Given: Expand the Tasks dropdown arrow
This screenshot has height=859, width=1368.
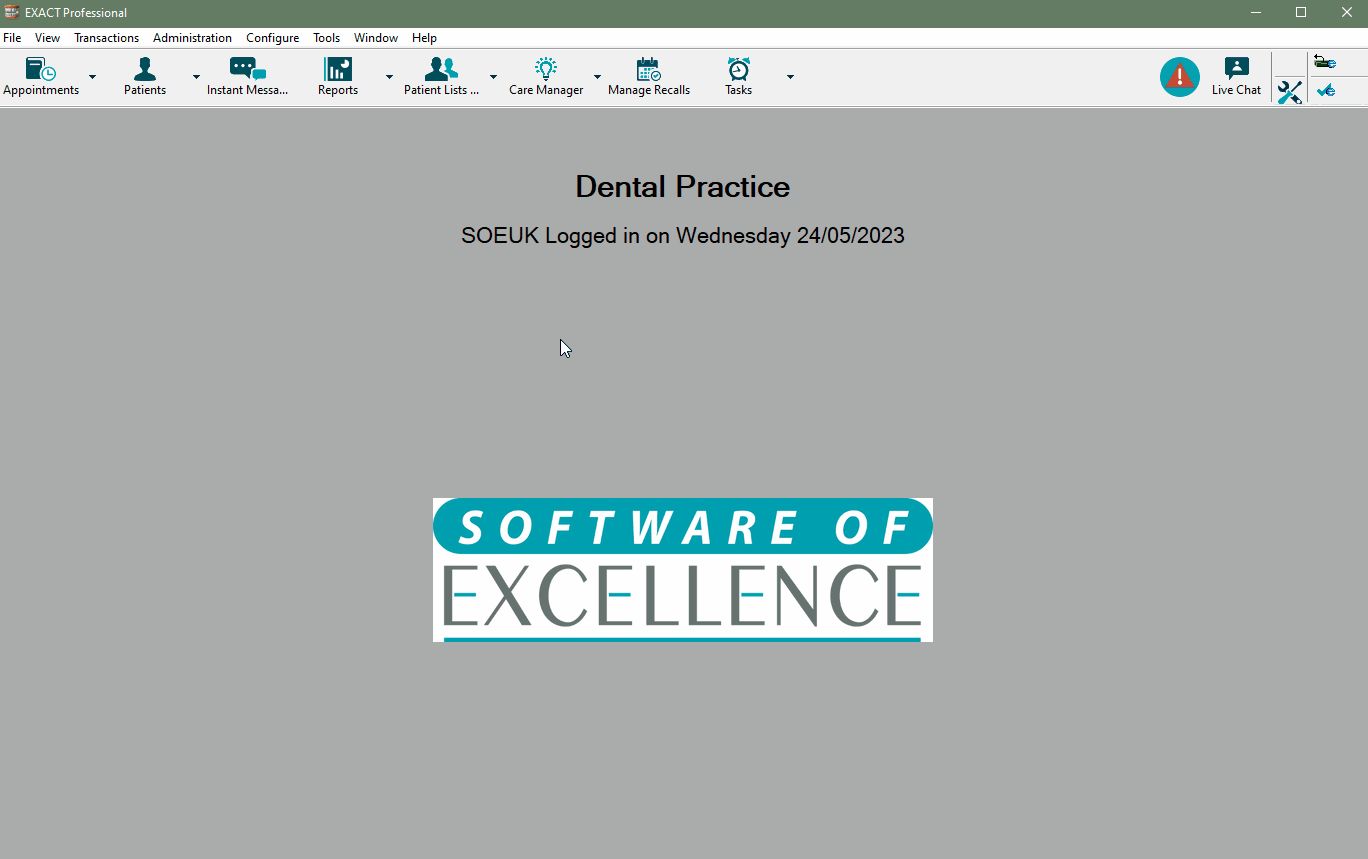Looking at the screenshot, I should click(x=790, y=77).
